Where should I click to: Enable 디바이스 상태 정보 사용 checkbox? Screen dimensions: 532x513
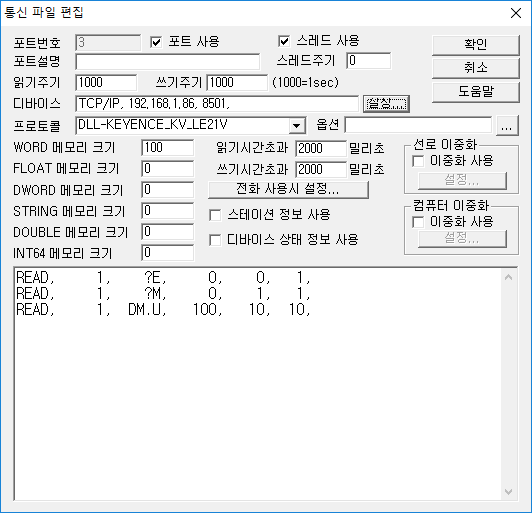click(215, 240)
